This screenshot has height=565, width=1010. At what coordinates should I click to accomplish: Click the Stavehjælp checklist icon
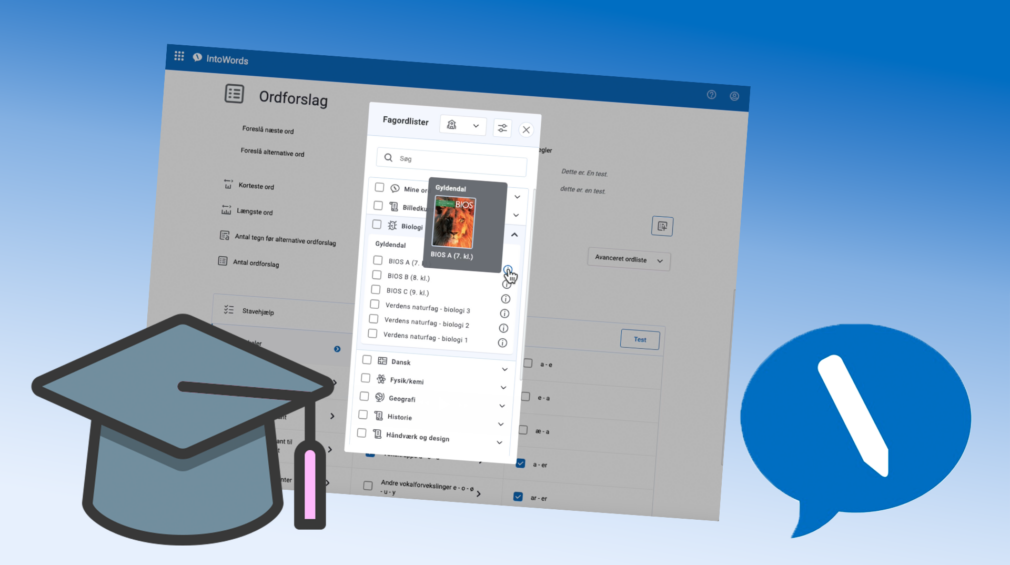[x=229, y=310]
